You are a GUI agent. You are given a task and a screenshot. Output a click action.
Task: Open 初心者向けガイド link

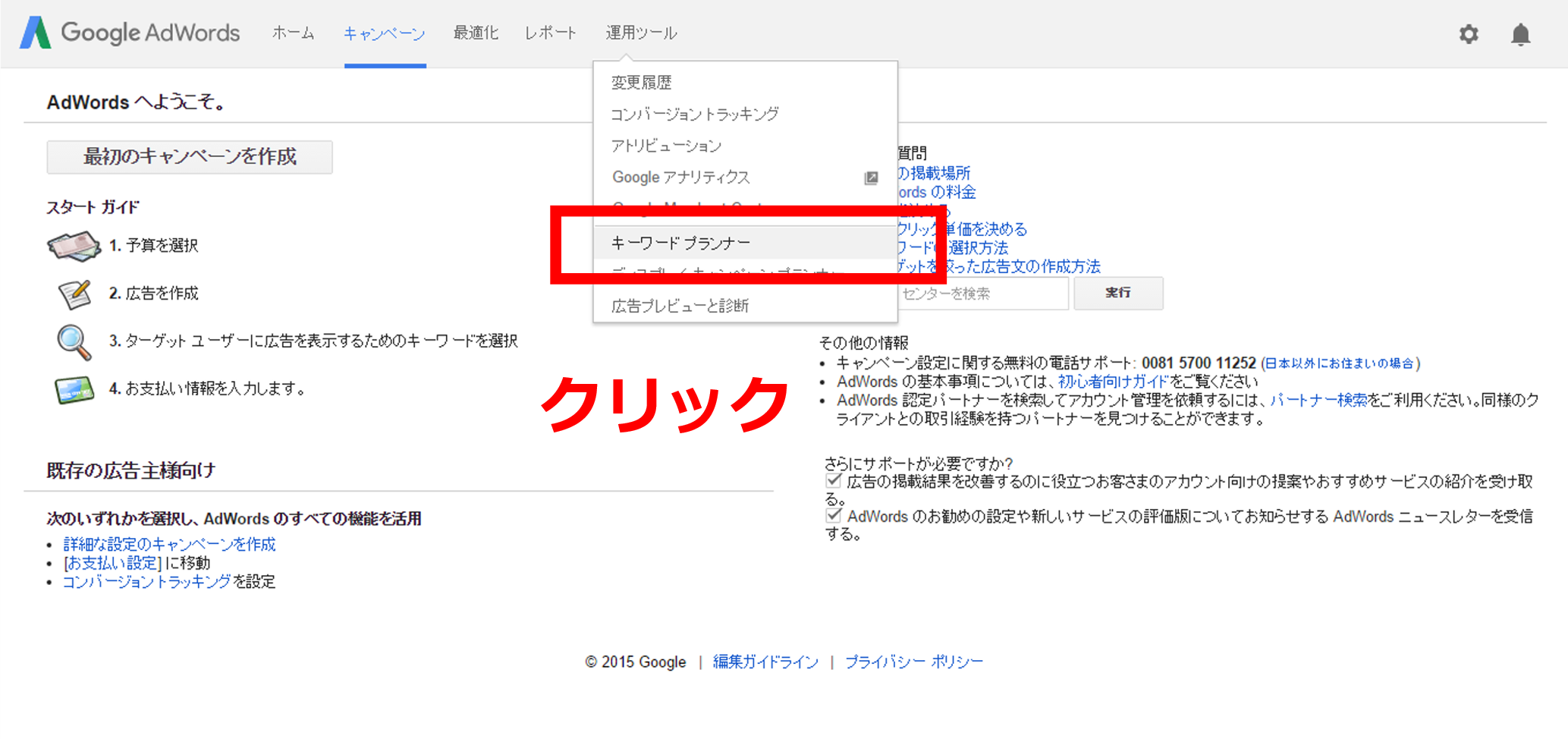(1113, 382)
